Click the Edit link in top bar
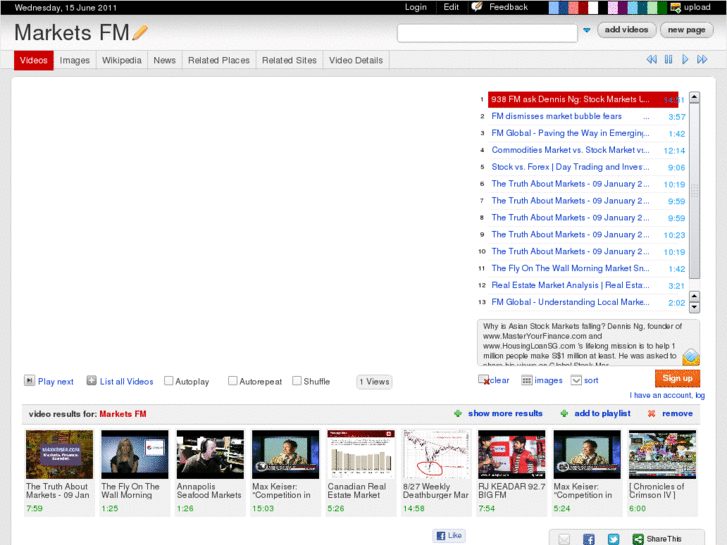727x545 pixels. [x=451, y=7]
